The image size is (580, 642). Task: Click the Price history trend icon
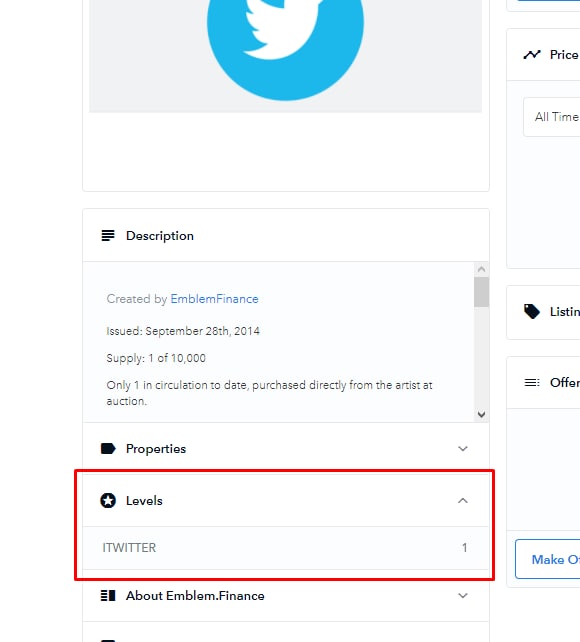[x=532, y=54]
